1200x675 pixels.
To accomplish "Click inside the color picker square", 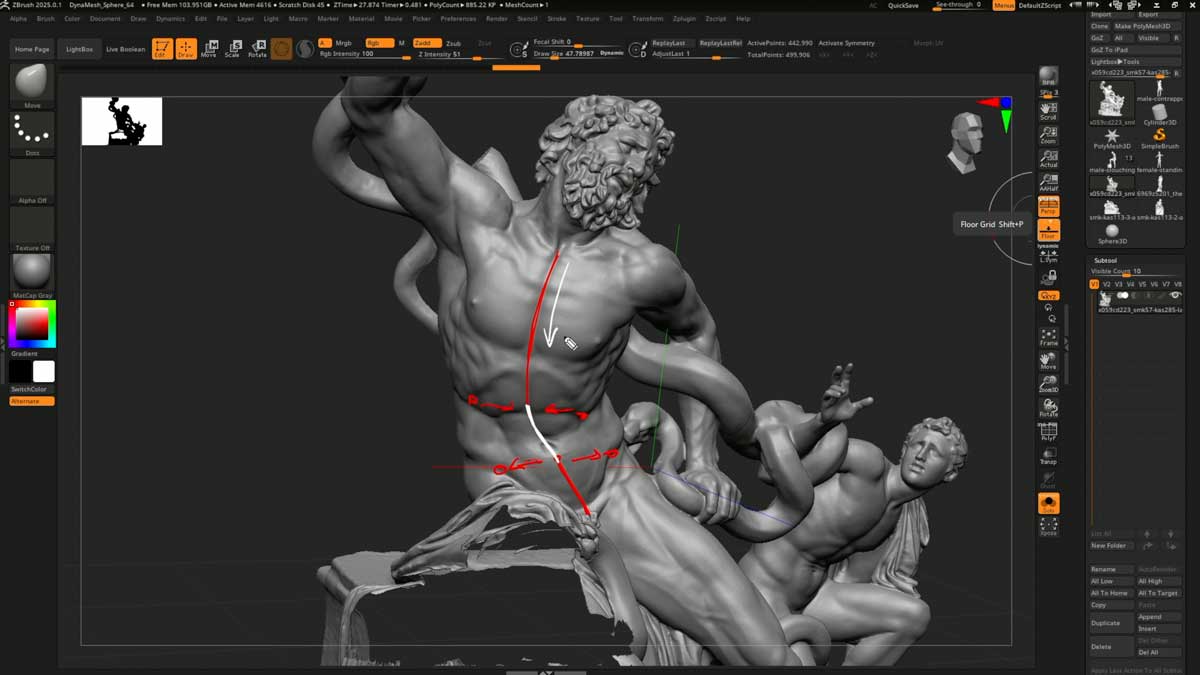I will tap(32, 323).
